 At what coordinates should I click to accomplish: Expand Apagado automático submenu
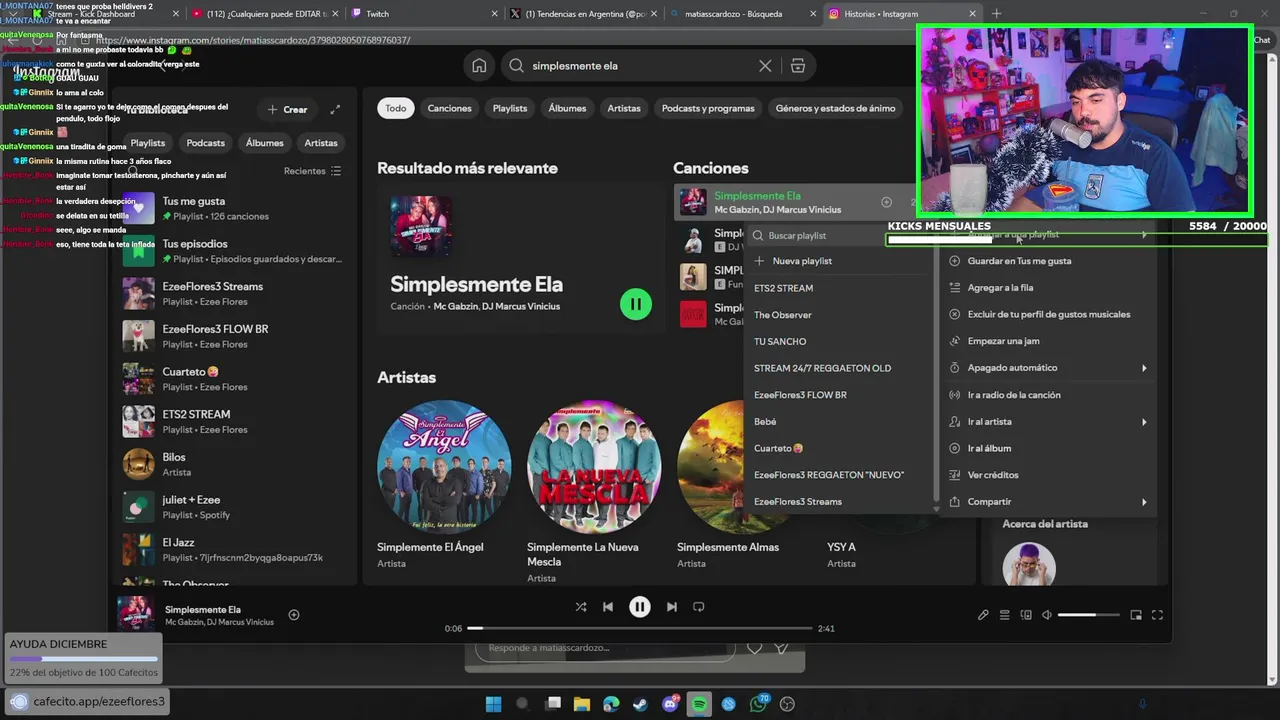[1048, 368]
